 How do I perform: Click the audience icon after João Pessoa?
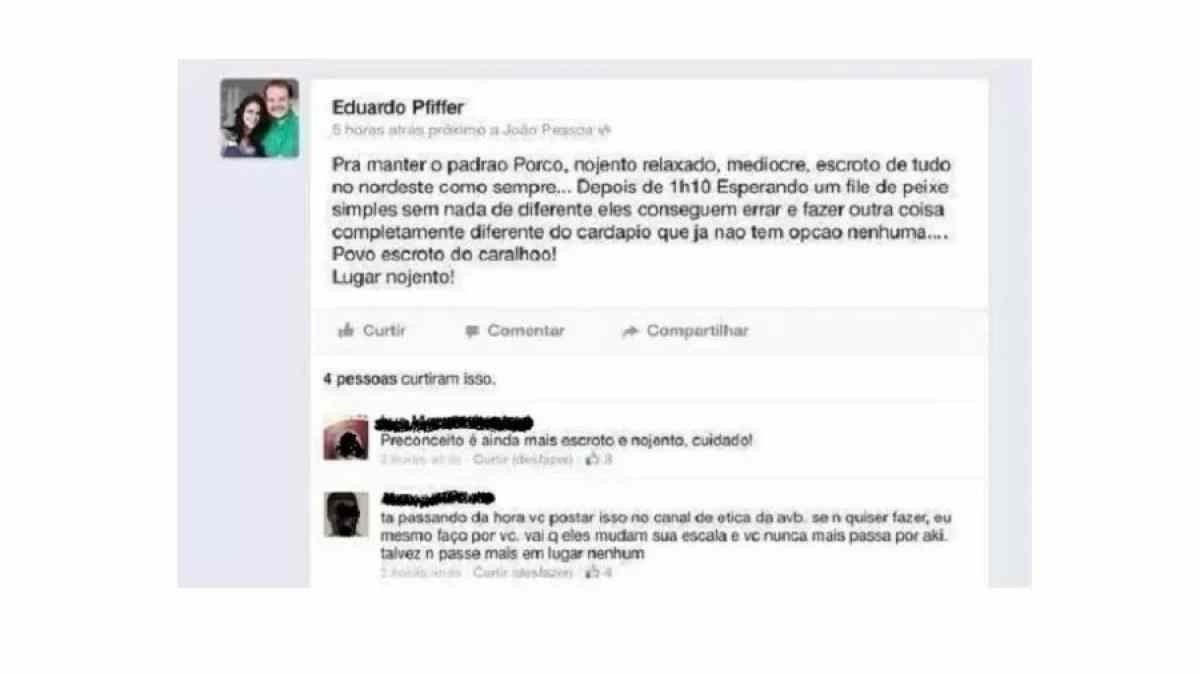[x=603, y=130]
